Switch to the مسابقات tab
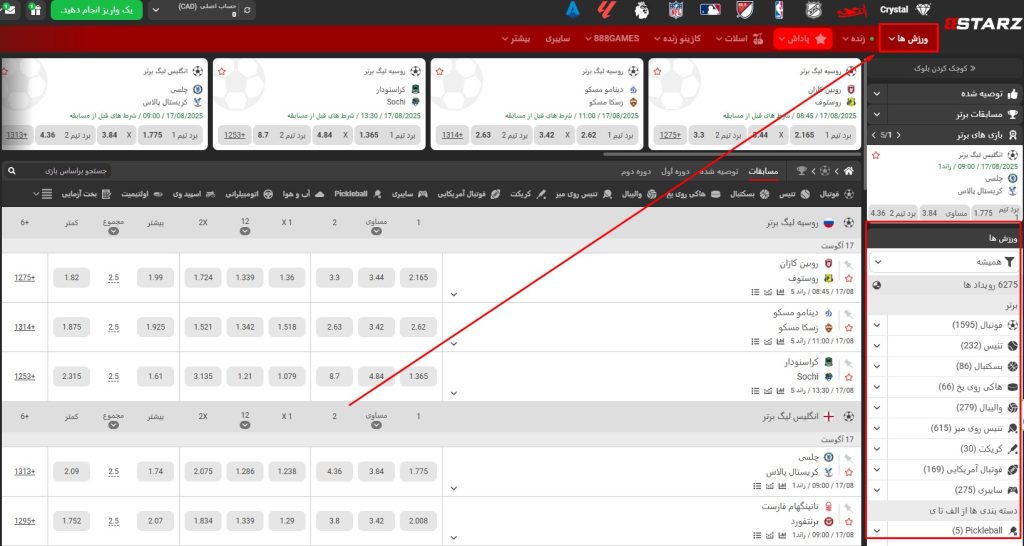 click(763, 171)
